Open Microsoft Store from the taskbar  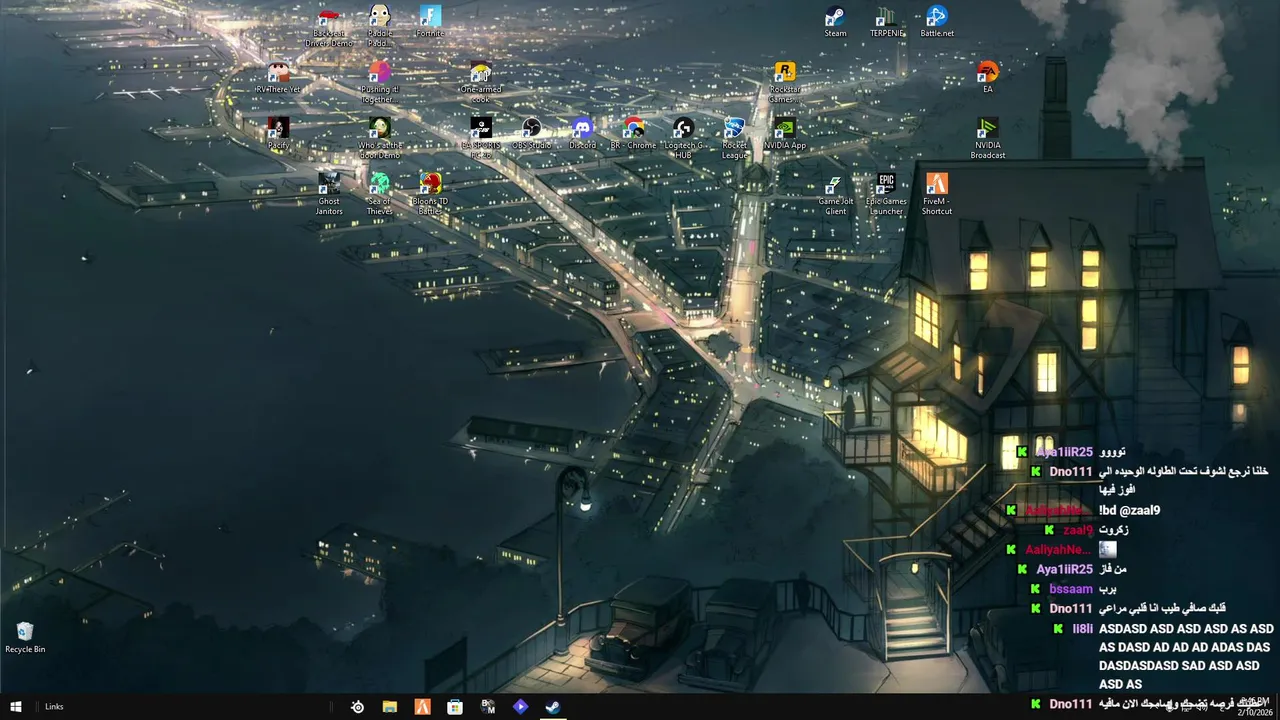tap(455, 707)
